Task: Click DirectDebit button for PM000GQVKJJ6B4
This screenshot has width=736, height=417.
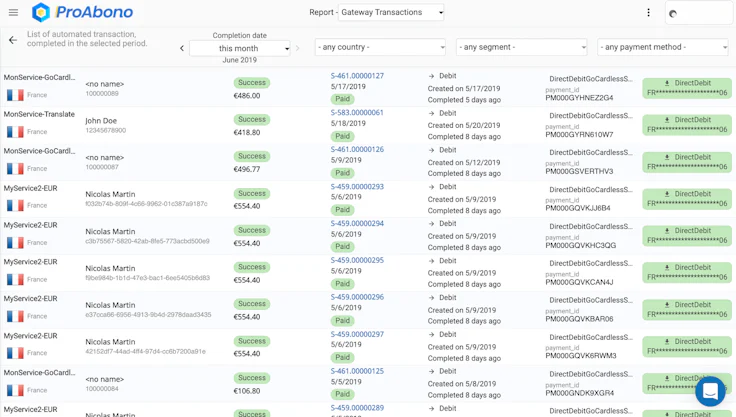Action: click(687, 199)
